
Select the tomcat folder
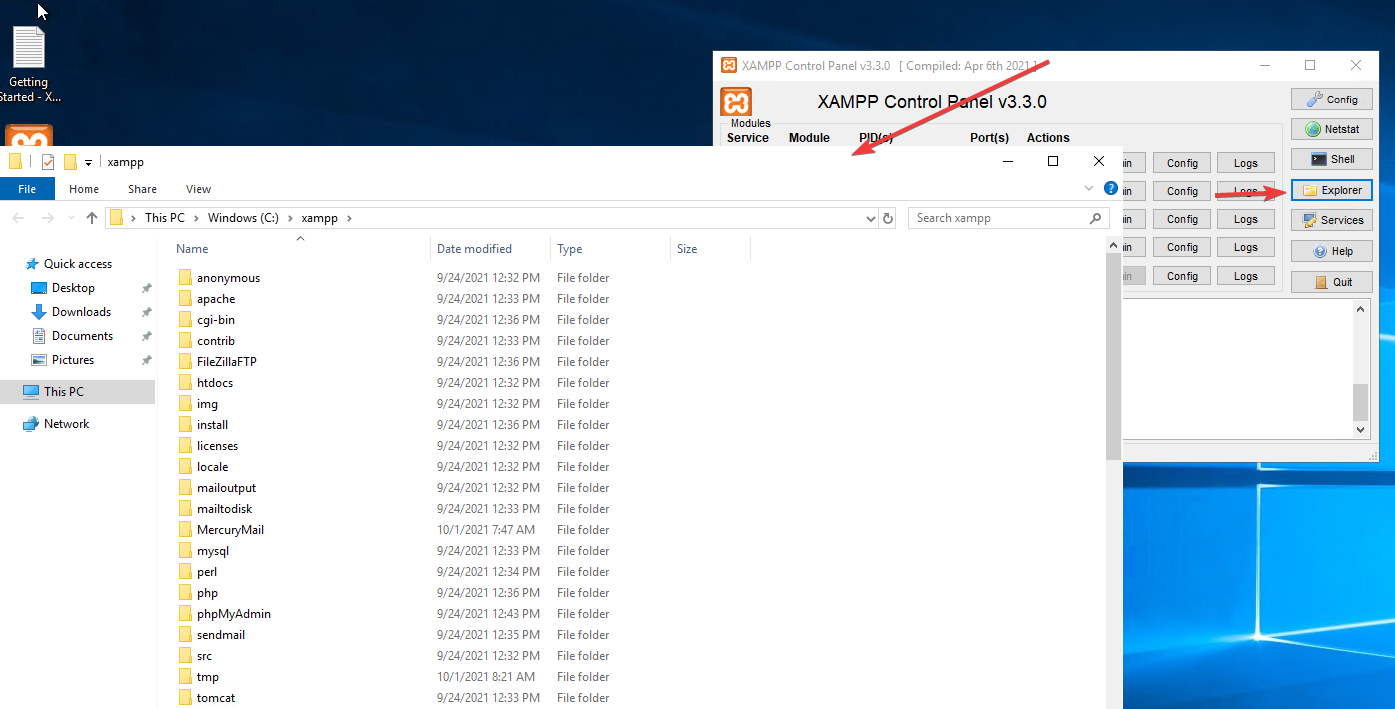tap(216, 698)
